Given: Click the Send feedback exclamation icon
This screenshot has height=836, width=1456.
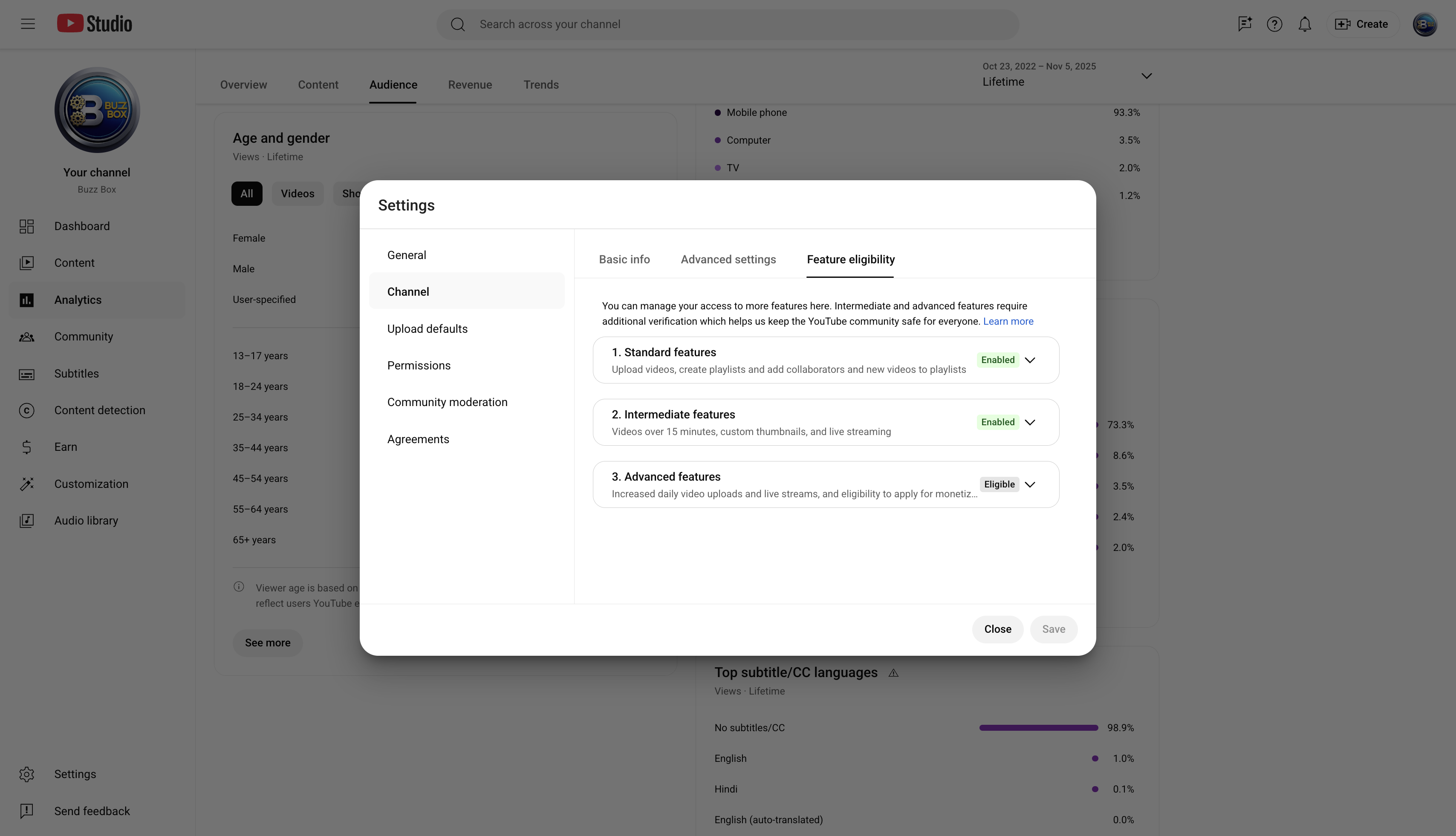Looking at the screenshot, I should click(x=26, y=811).
